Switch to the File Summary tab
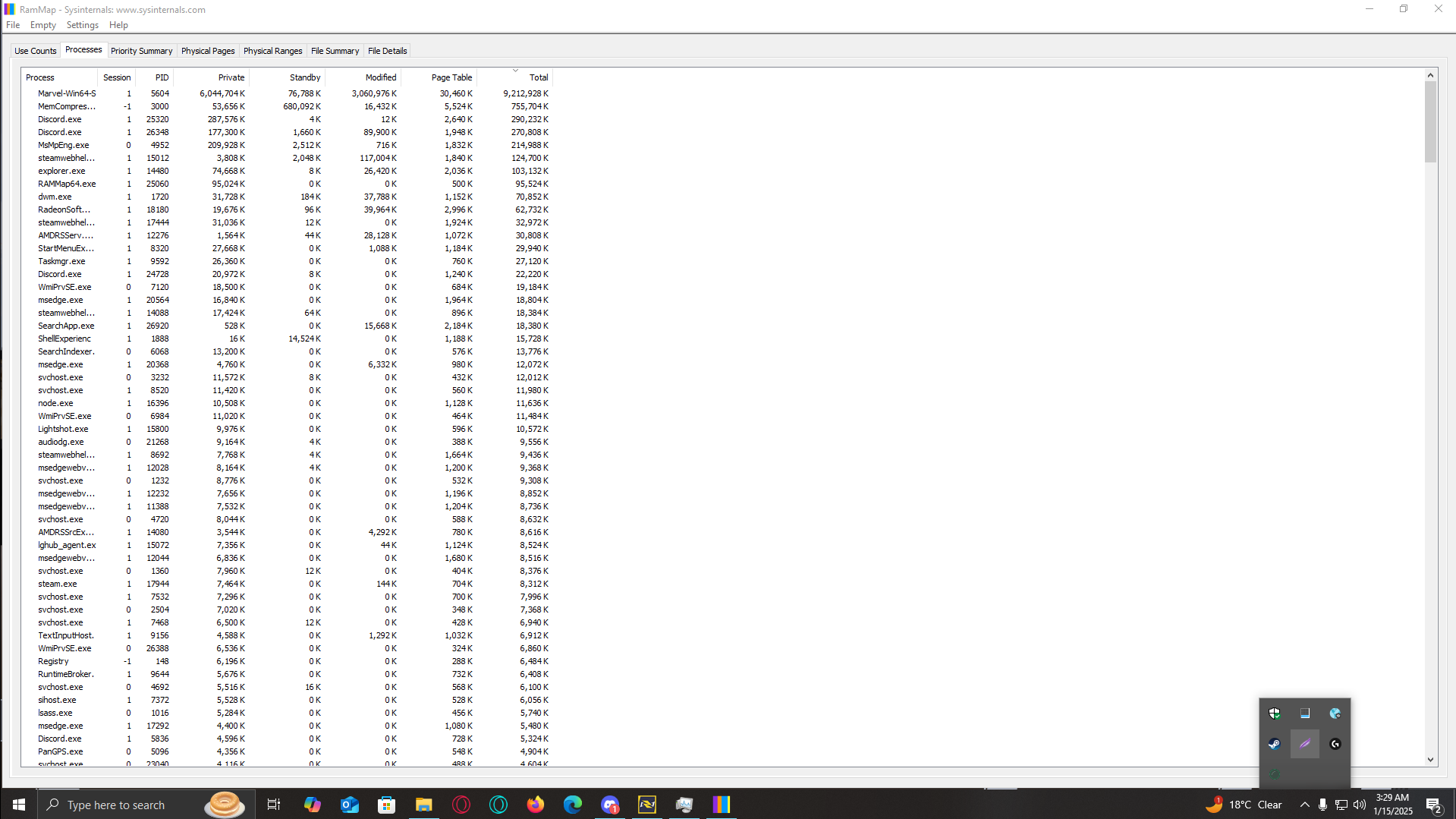This screenshot has width=1456, height=819. (335, 51)
